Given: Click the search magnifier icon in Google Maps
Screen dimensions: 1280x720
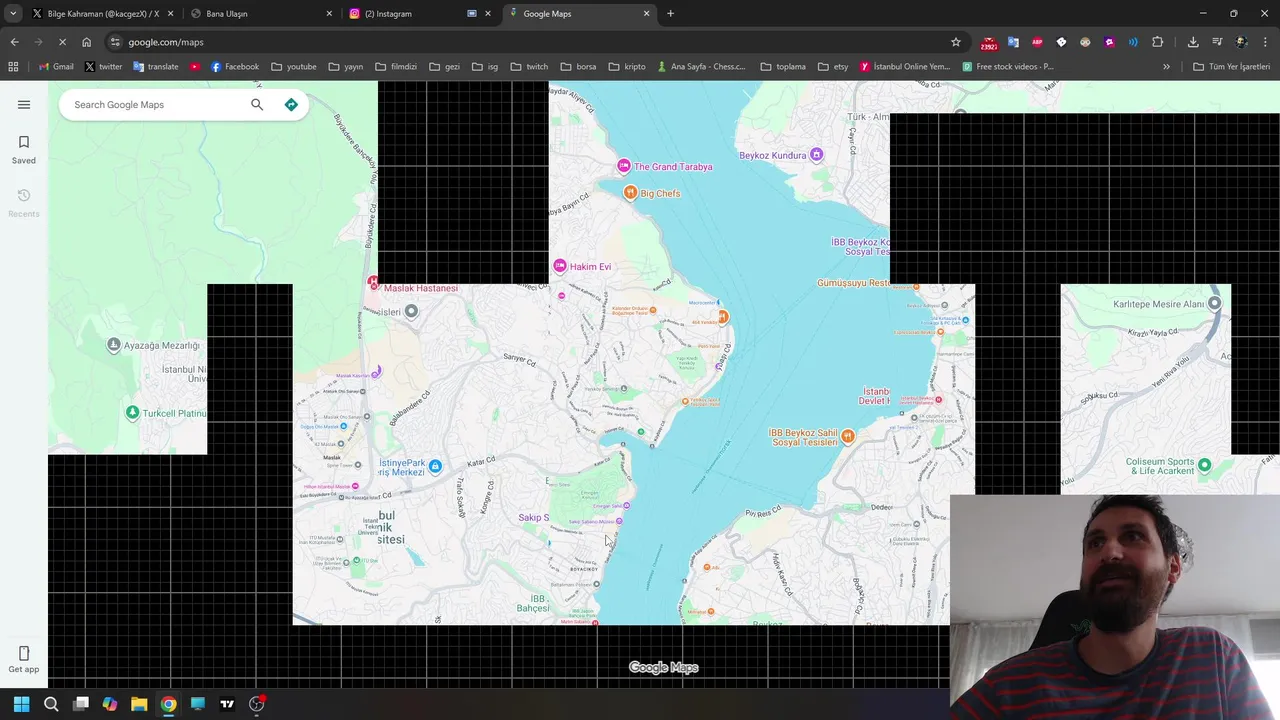Looking at the screenshot, I should pos(257,104).
